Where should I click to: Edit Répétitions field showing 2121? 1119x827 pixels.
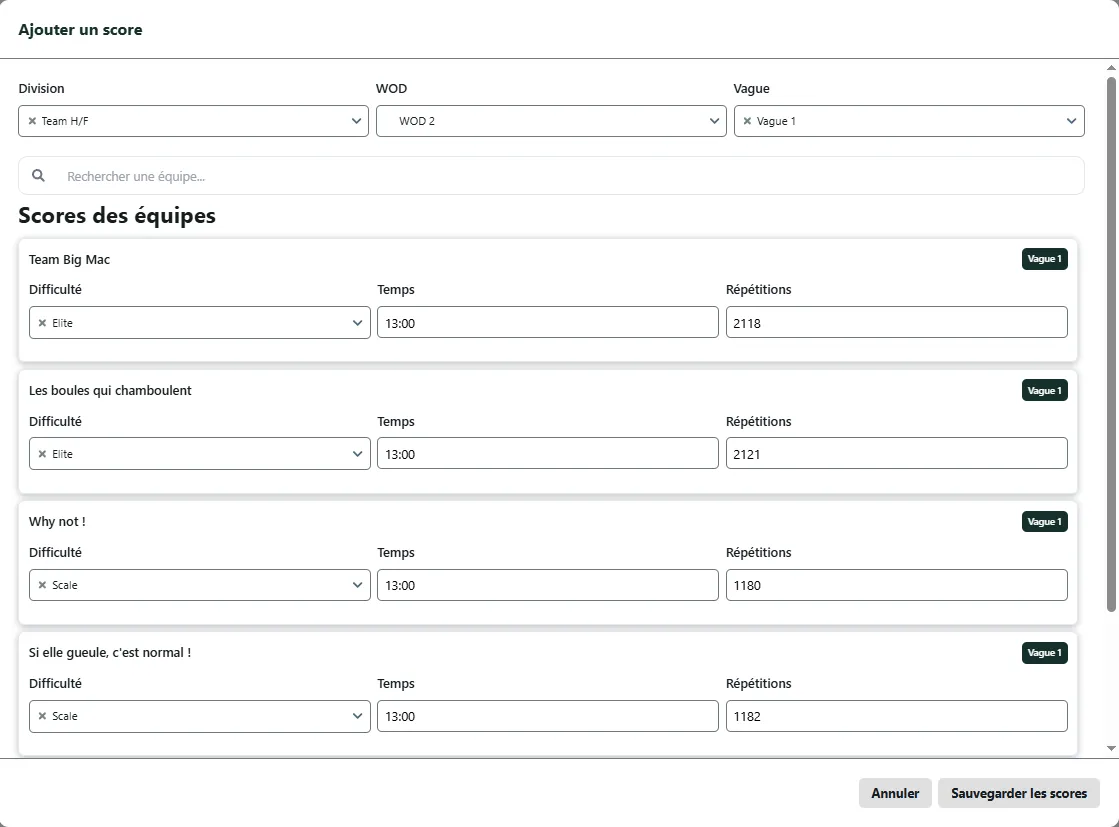coord(896,454)
